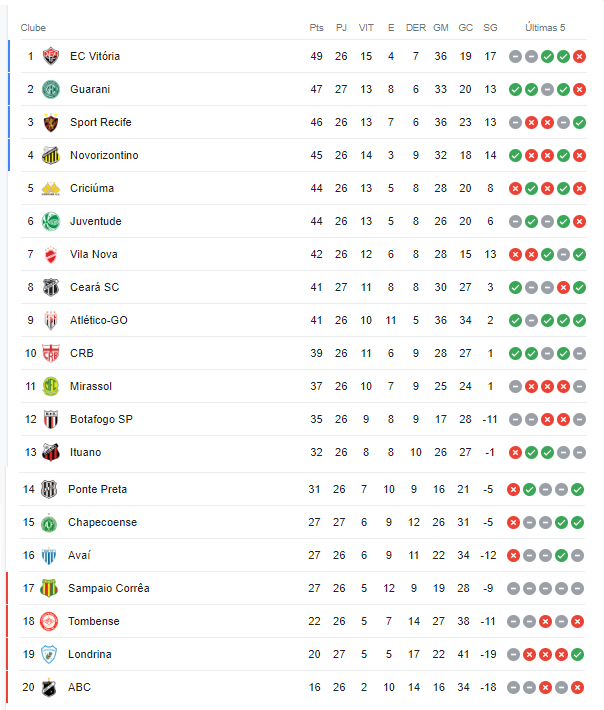Open the Ceará SC team link

tap(94, 287)
